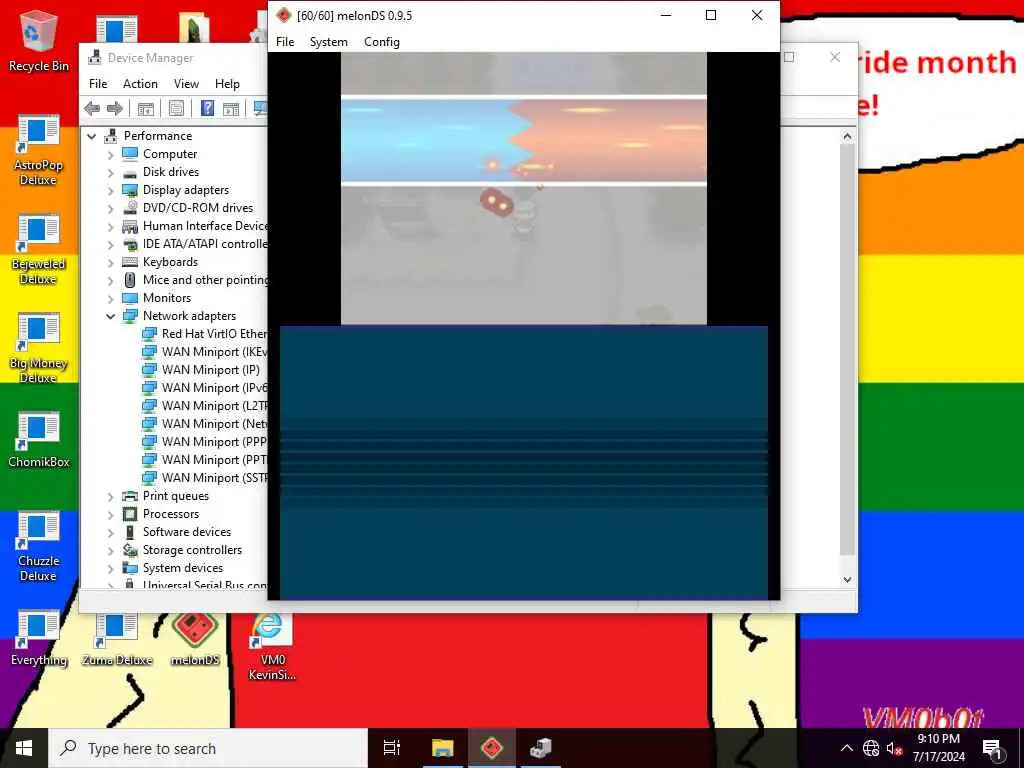The height and width of the screenshot is (768, 1024).
Task: Select IDE ATA/ATAPI controllers row
Action: click(x=195, y=244)
